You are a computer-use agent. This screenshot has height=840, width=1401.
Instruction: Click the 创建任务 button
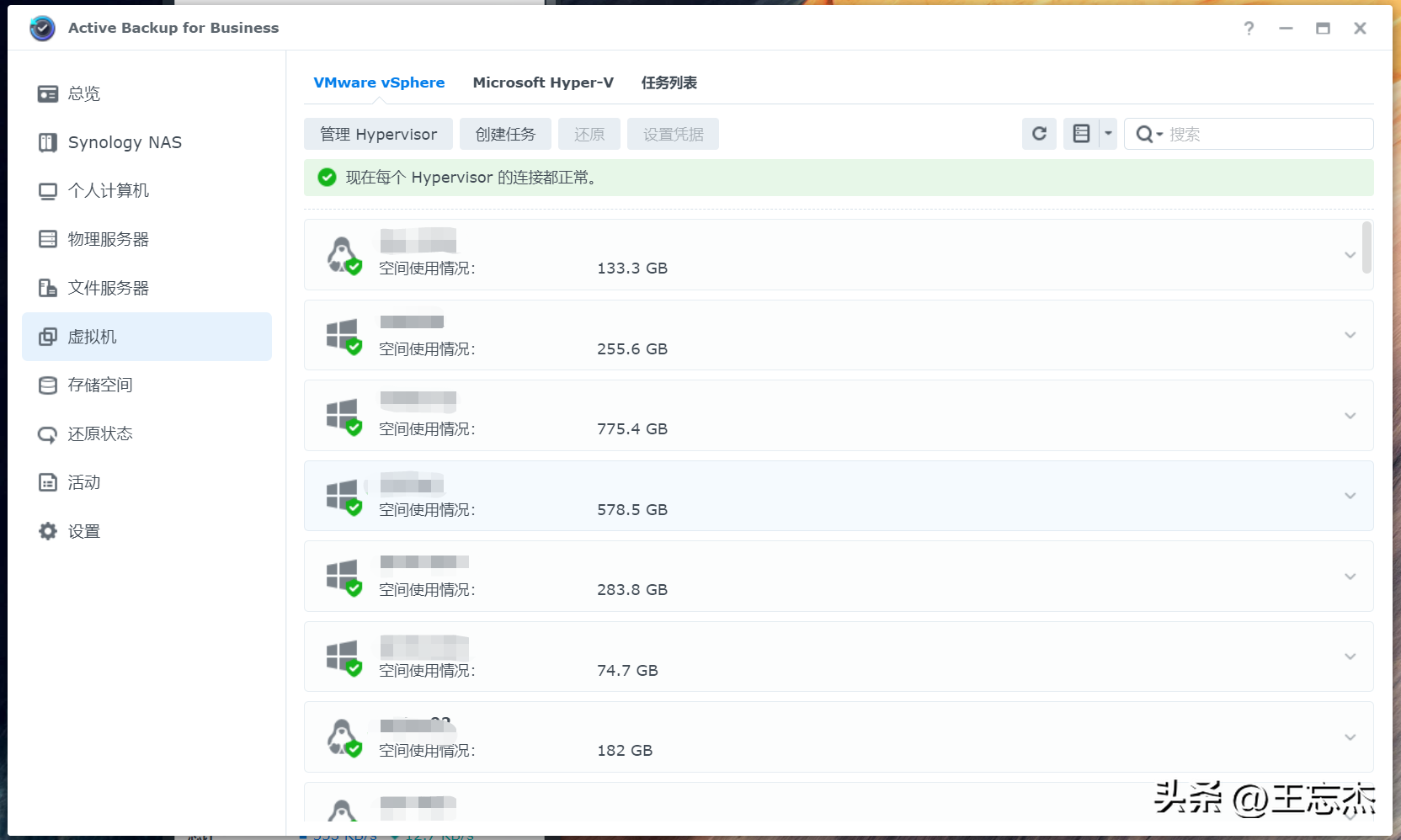(505, 134)
